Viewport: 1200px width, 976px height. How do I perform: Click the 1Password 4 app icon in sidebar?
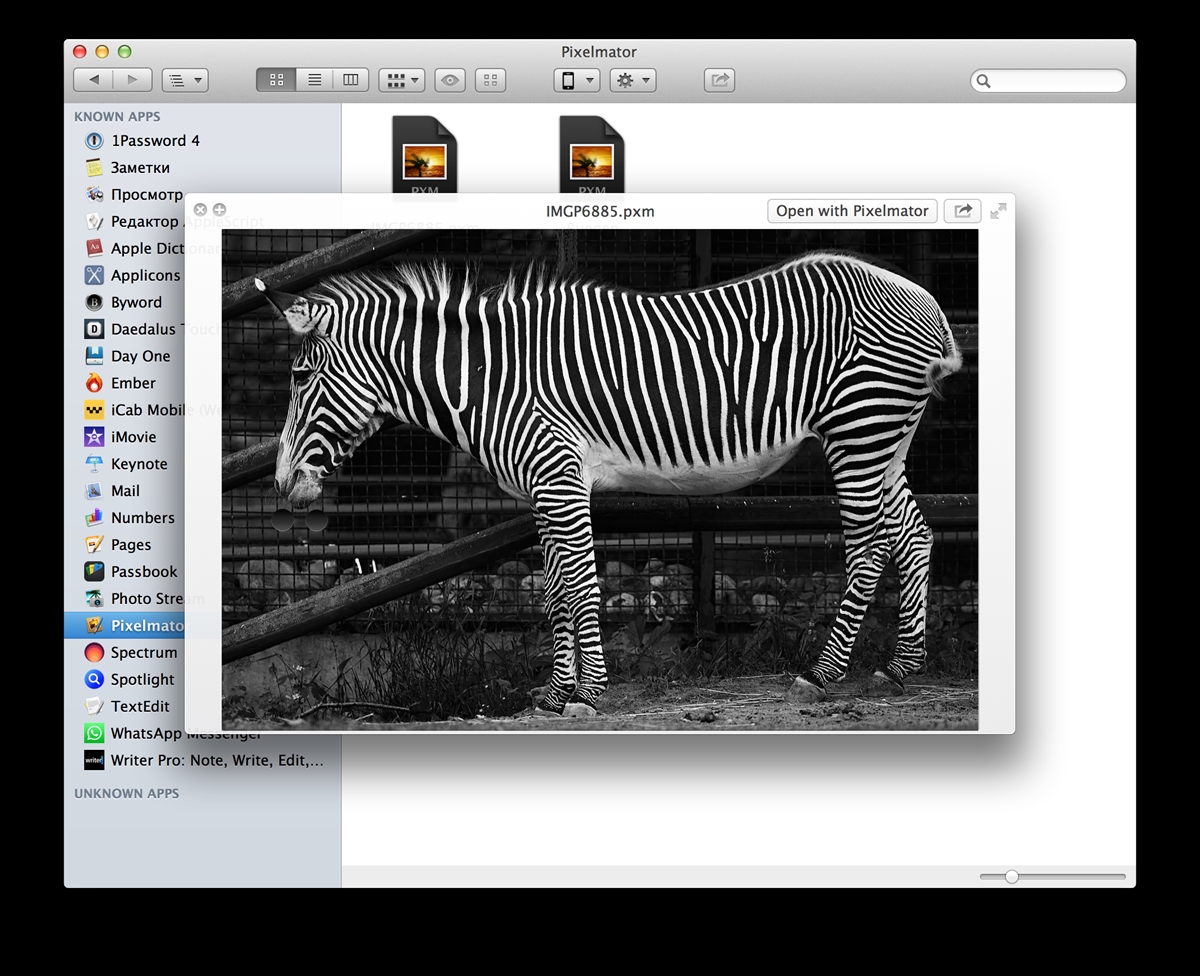click(x=94, y=141)
